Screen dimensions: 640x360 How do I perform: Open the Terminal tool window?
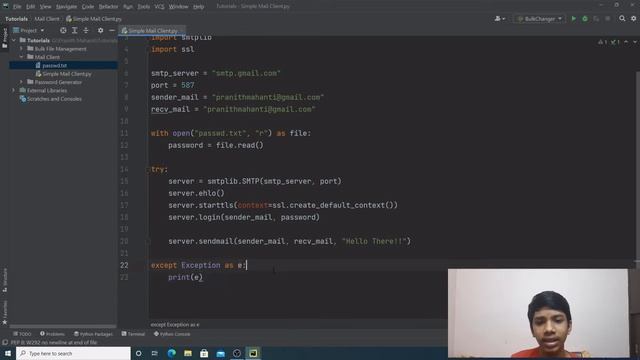[133, 334]
